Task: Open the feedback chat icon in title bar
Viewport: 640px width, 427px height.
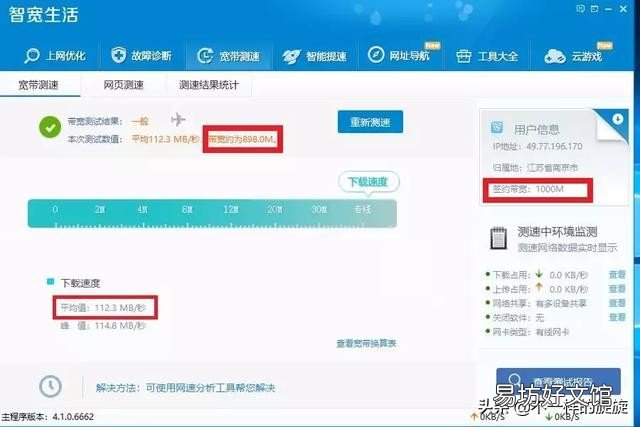Action: coord(581,9)
